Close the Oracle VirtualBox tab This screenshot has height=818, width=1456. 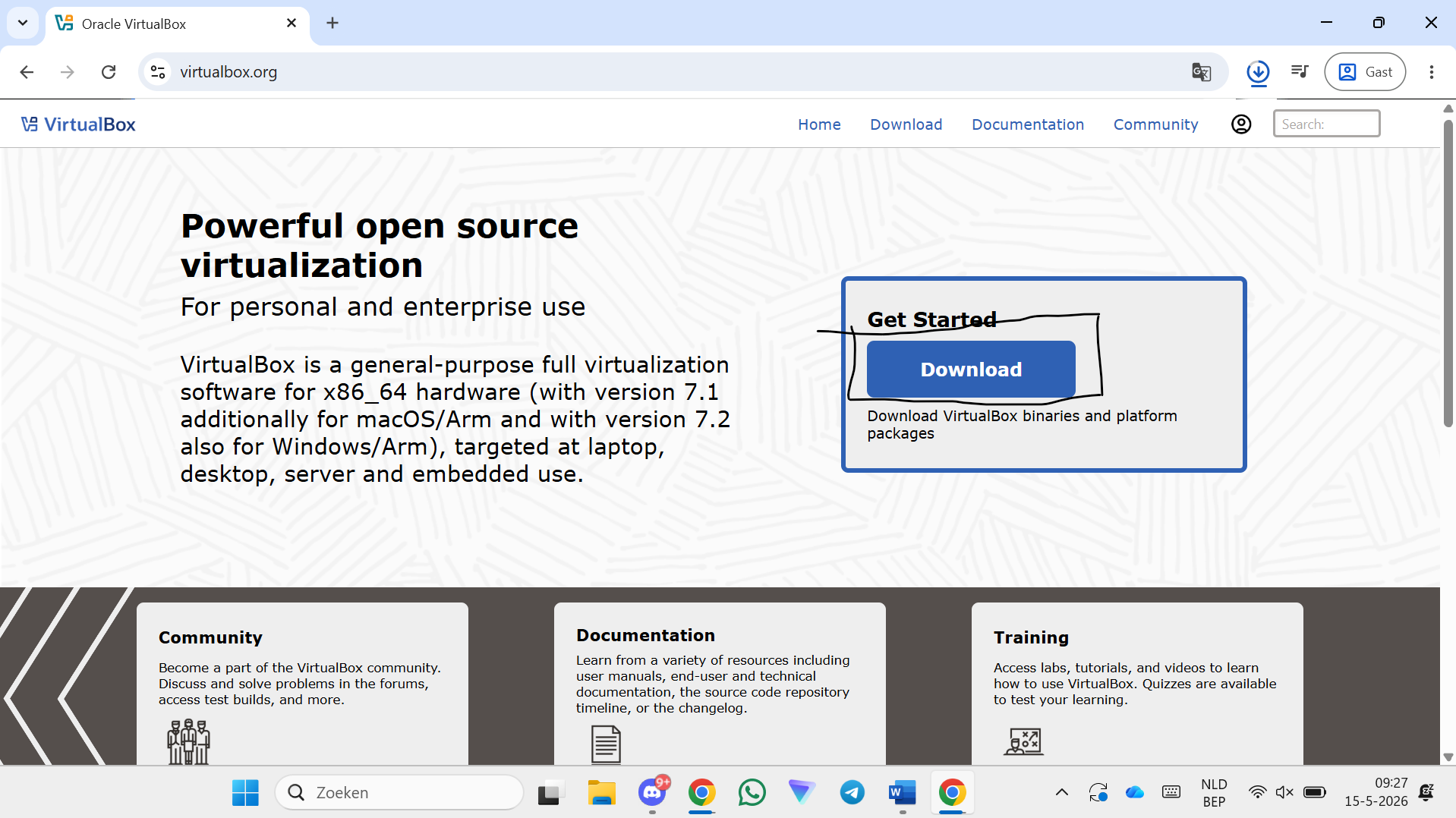pyautogui.click(x=292, y=24)
